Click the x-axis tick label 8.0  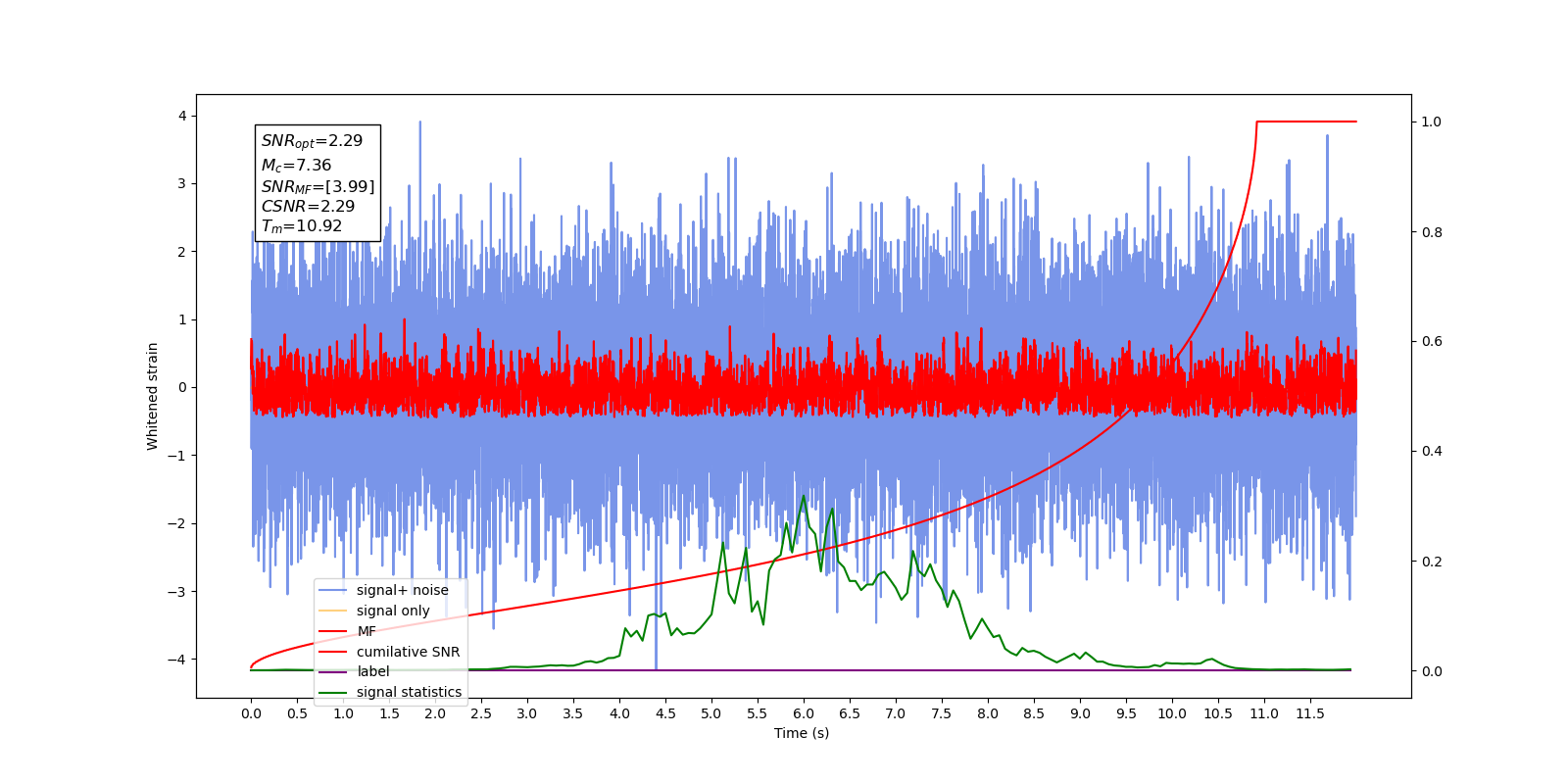pyautogui.click(x=988, y=713)
